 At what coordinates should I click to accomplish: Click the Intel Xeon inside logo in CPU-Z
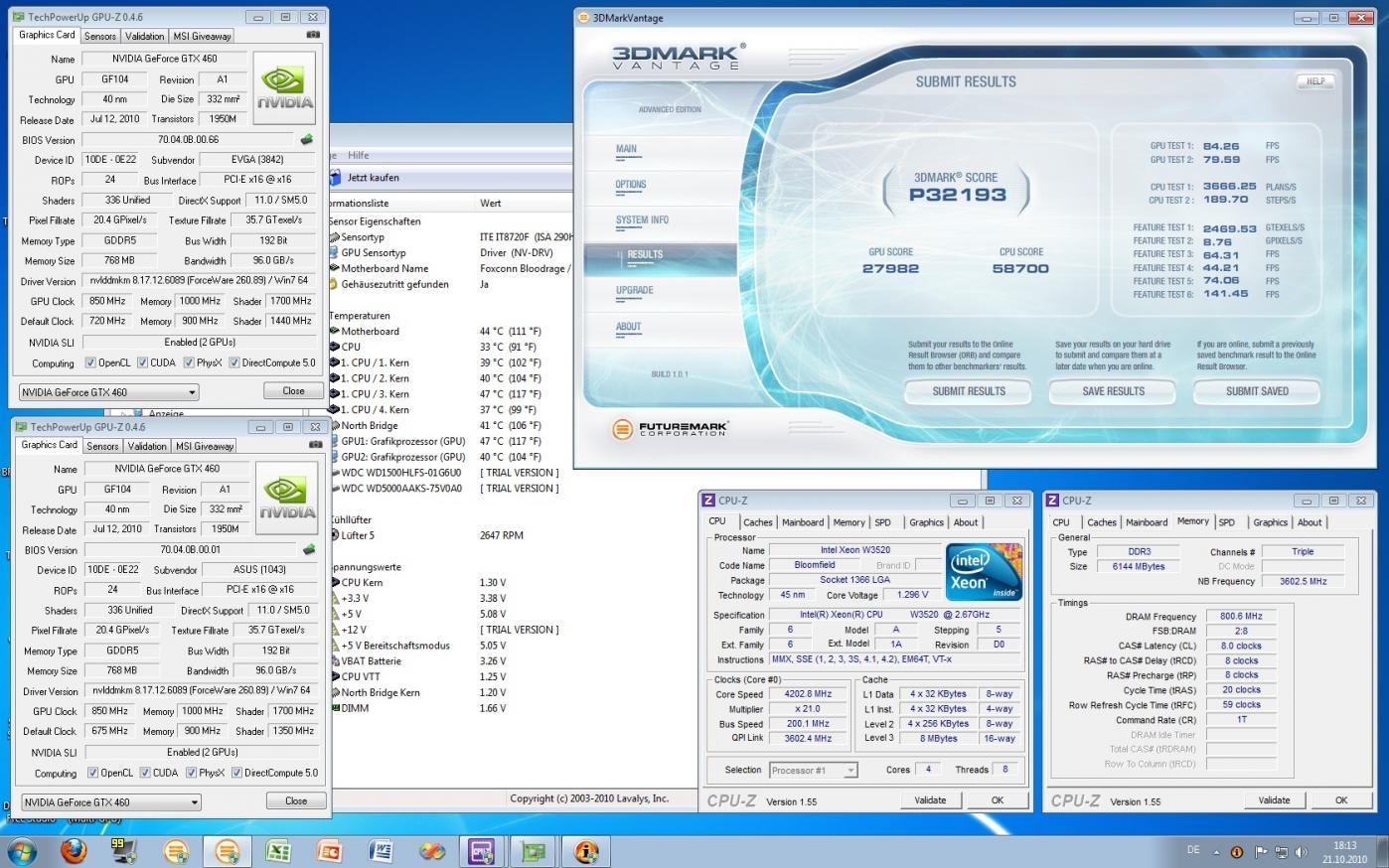[x=984, y=572]
